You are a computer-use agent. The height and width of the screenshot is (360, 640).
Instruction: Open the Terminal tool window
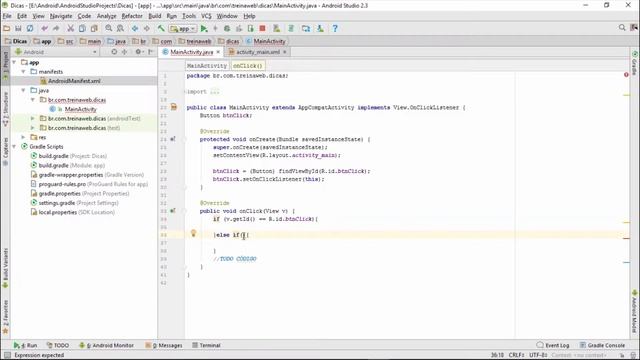click(x=206, y=345)
